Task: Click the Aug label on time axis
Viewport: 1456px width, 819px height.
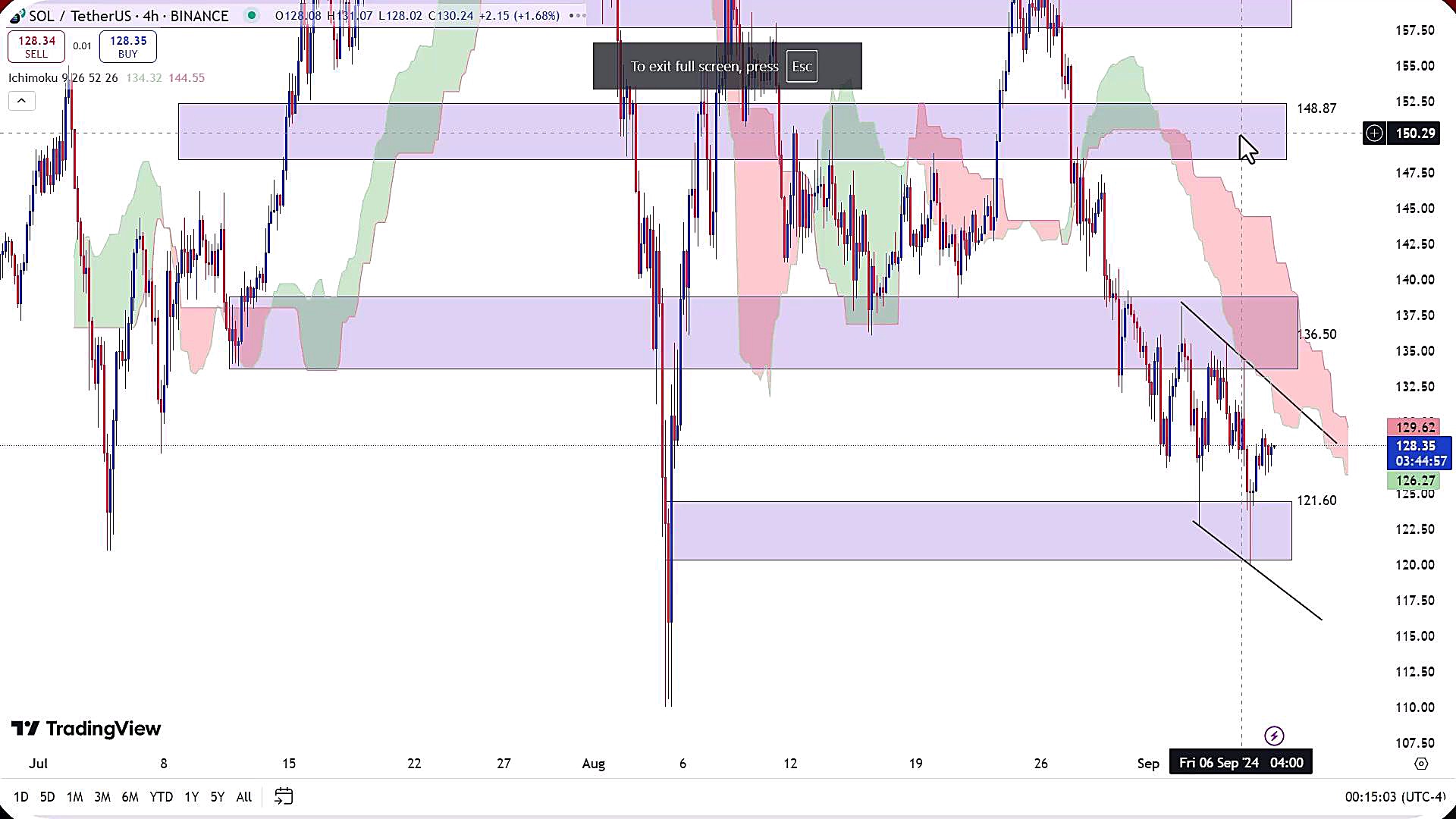Action: tap(594, 764)
